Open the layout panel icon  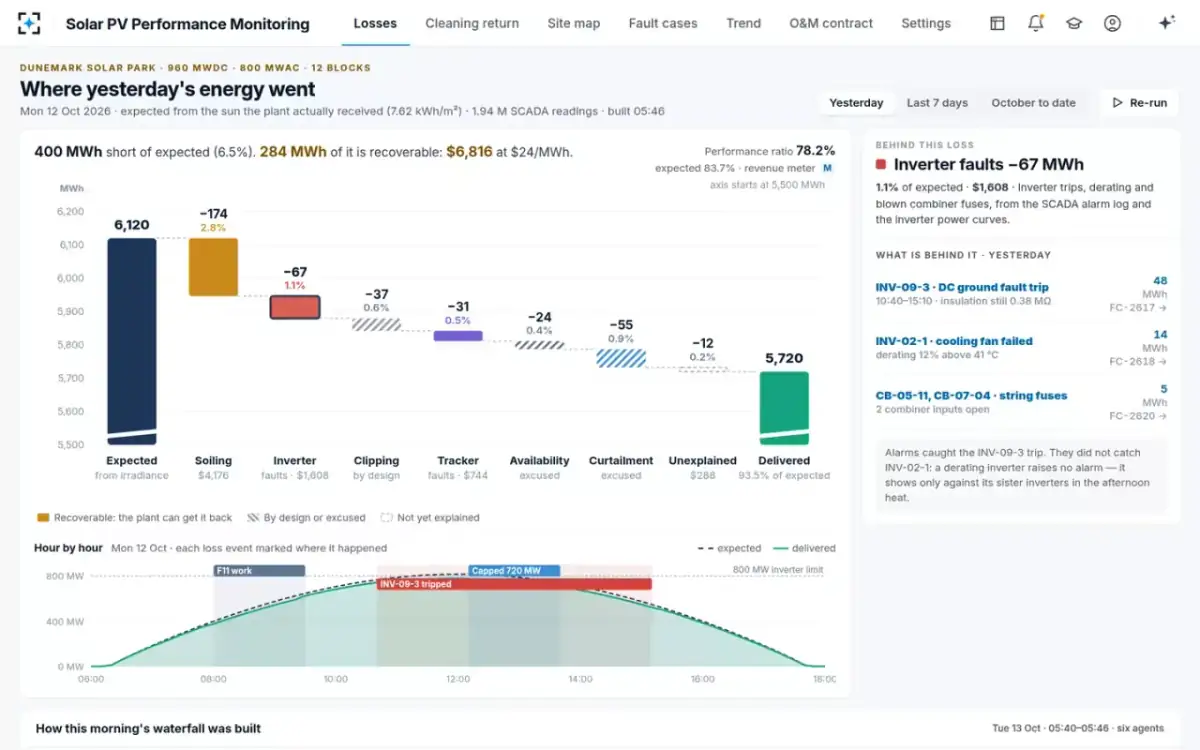click(997, 23)
